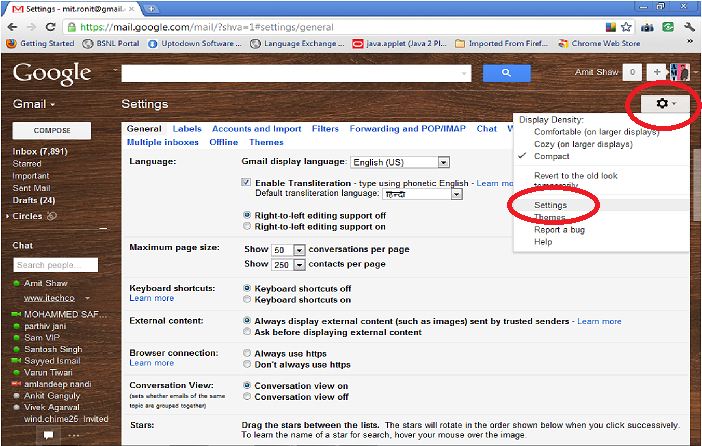Open the chat status dropdown beside www.itechco
This screenshot has height=446, width=702.
pos(87,298)
